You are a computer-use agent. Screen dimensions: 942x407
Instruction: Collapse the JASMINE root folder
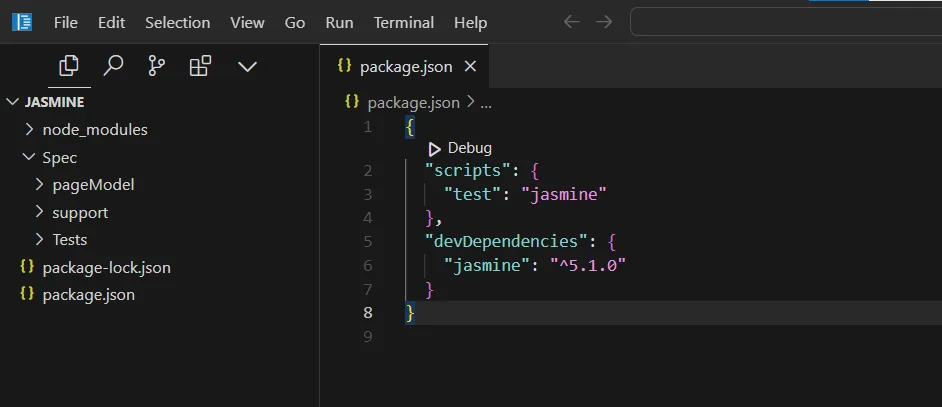(13, 102)
